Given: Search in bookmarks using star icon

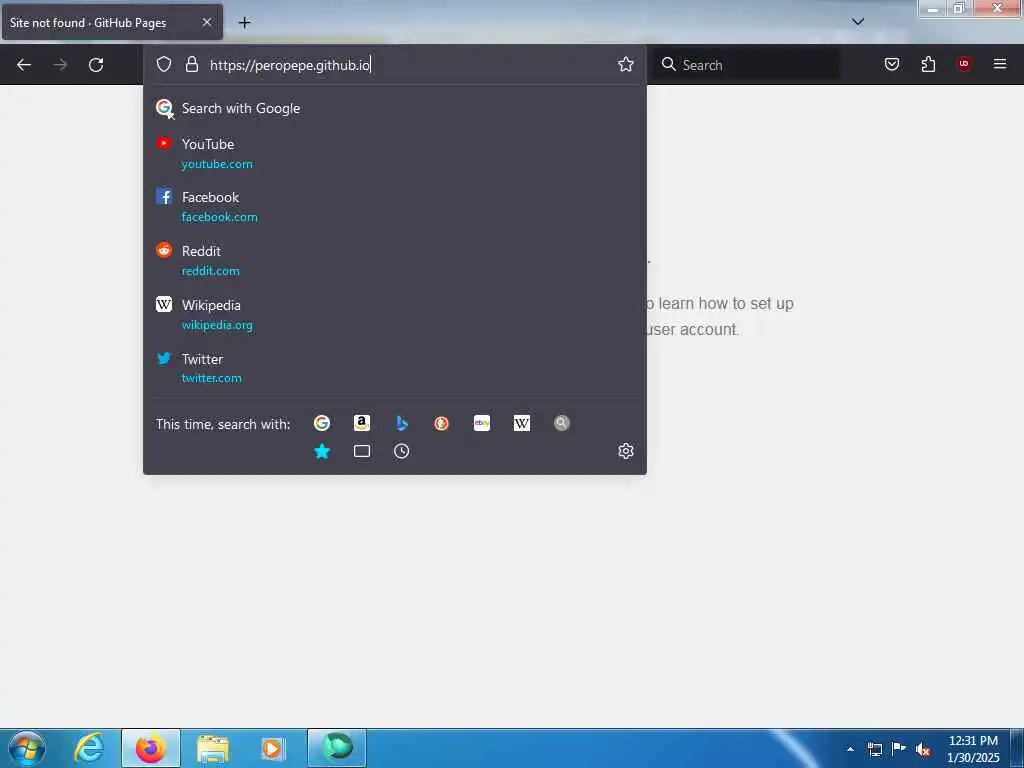Looking at the screenshot, I should click(322, 451).
